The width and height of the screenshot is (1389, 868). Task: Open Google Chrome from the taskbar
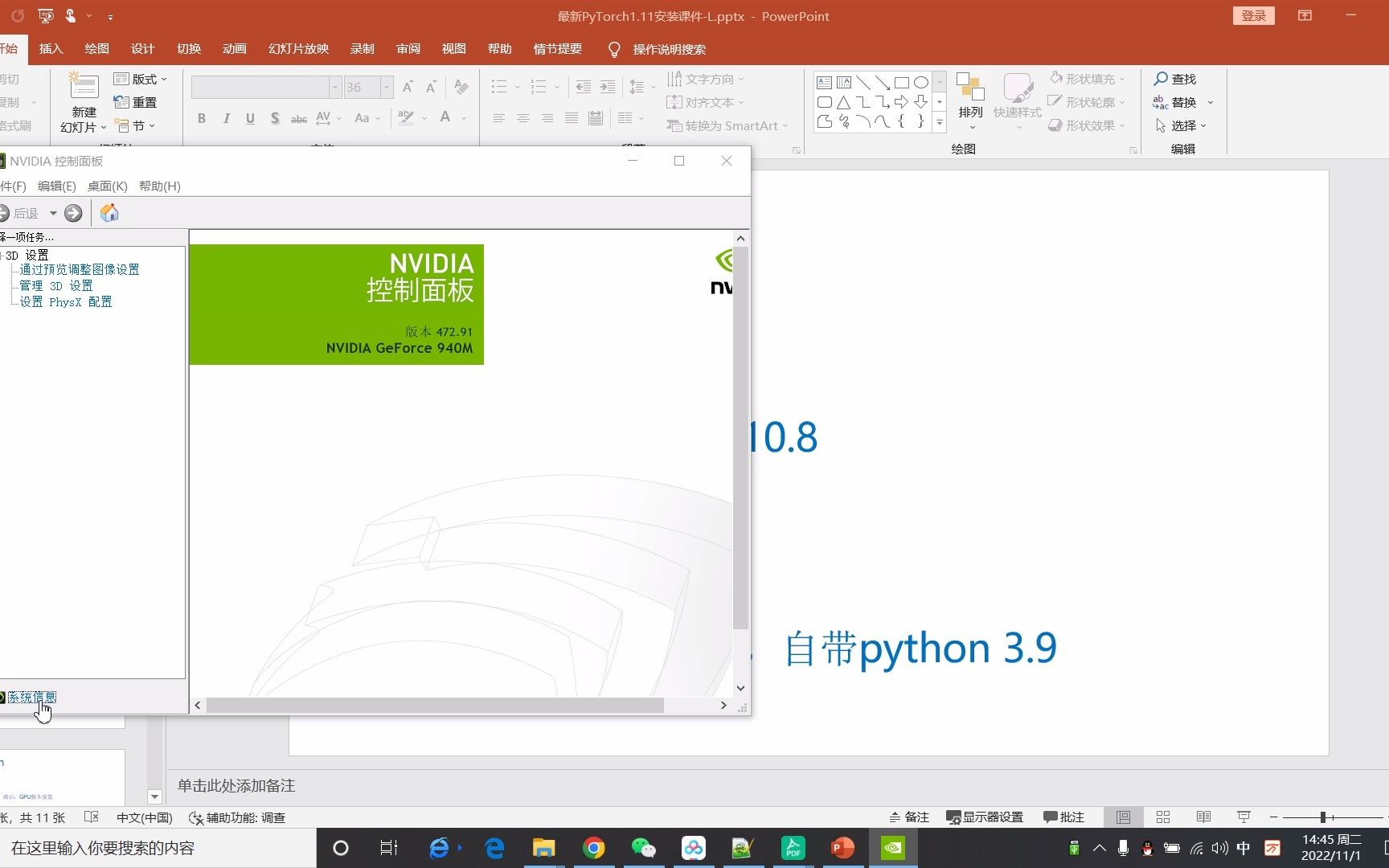(594, 848)
